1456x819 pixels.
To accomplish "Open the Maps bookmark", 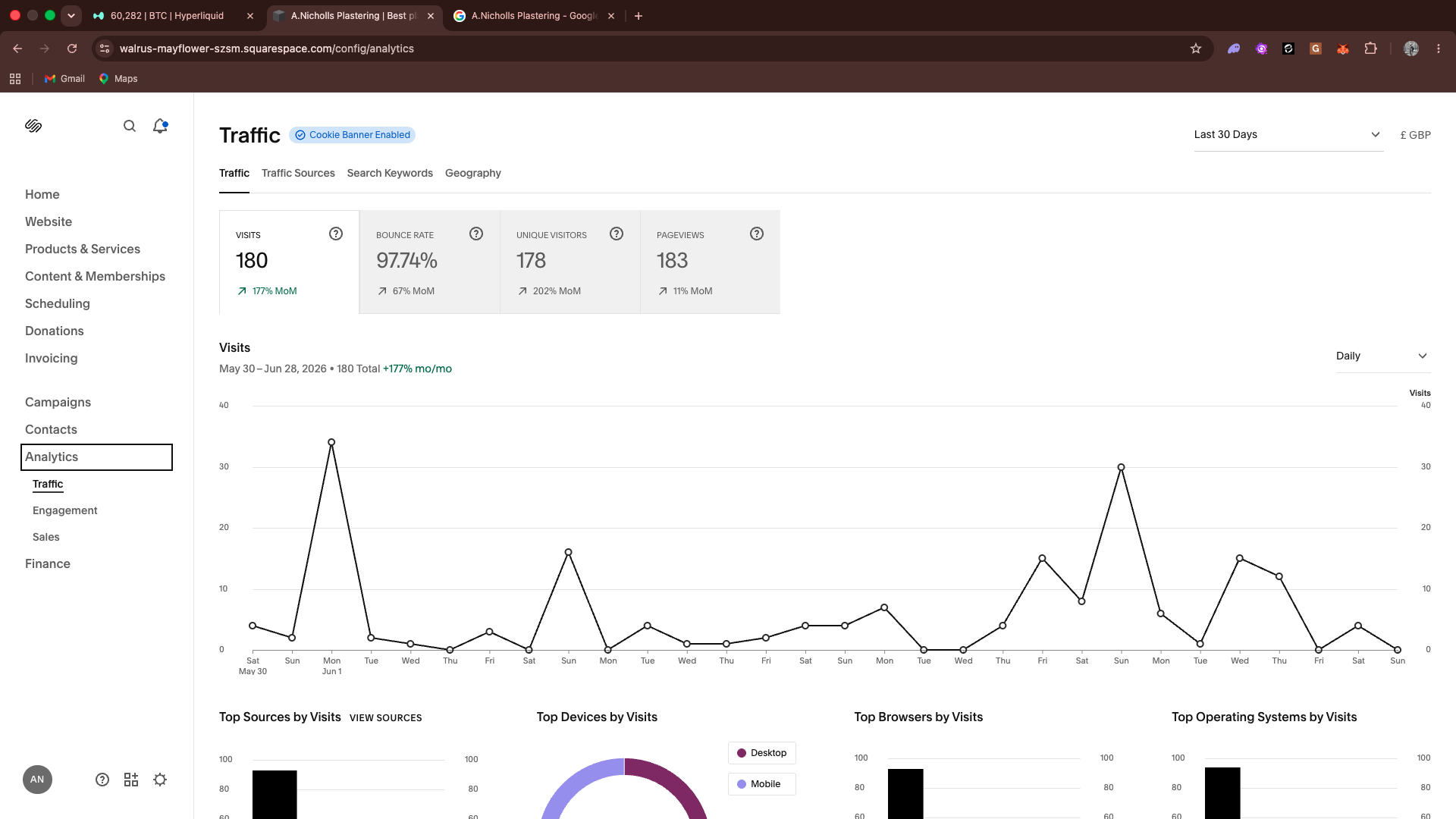I will [118, 79].
